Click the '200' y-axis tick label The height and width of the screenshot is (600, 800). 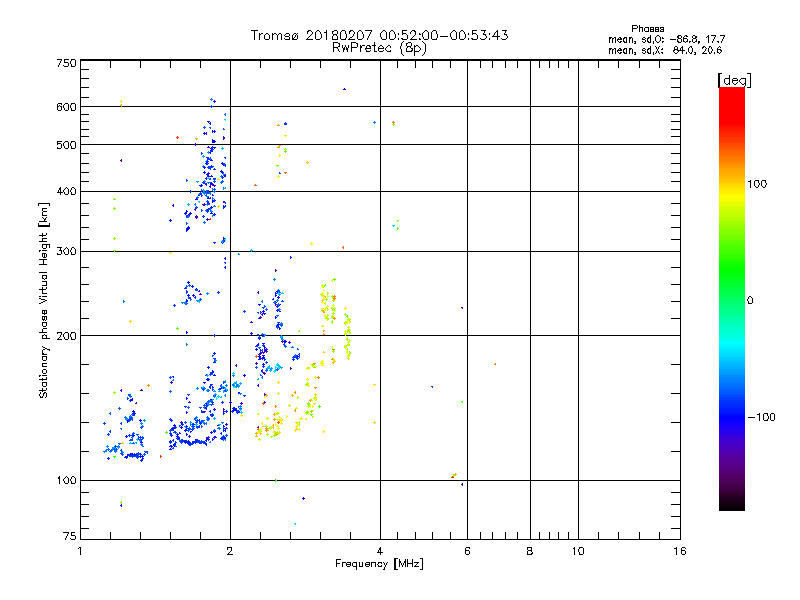(x=66, y=336)
